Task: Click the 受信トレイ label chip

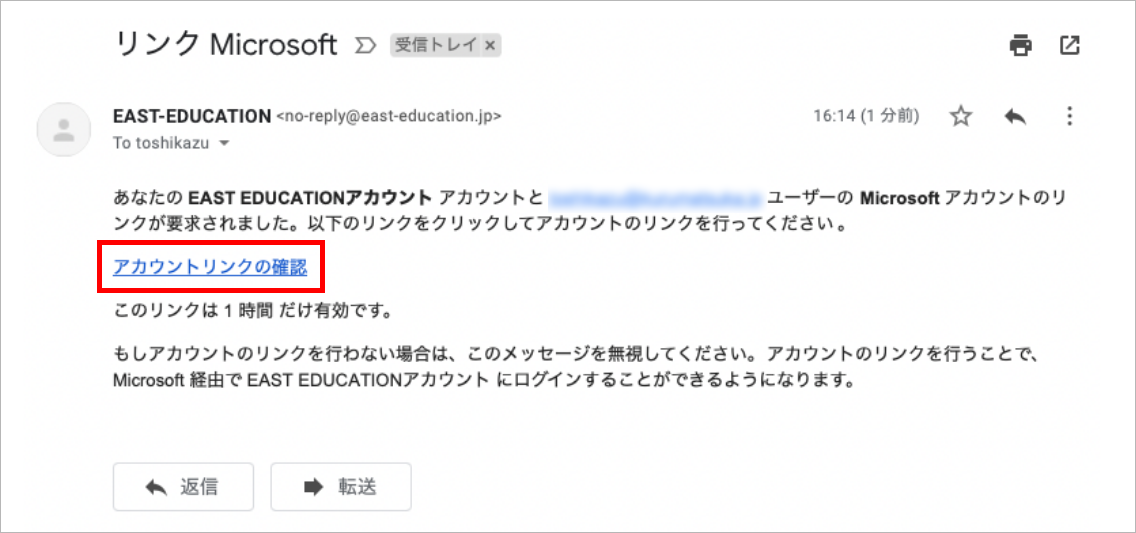Action: tap(436, 45)
